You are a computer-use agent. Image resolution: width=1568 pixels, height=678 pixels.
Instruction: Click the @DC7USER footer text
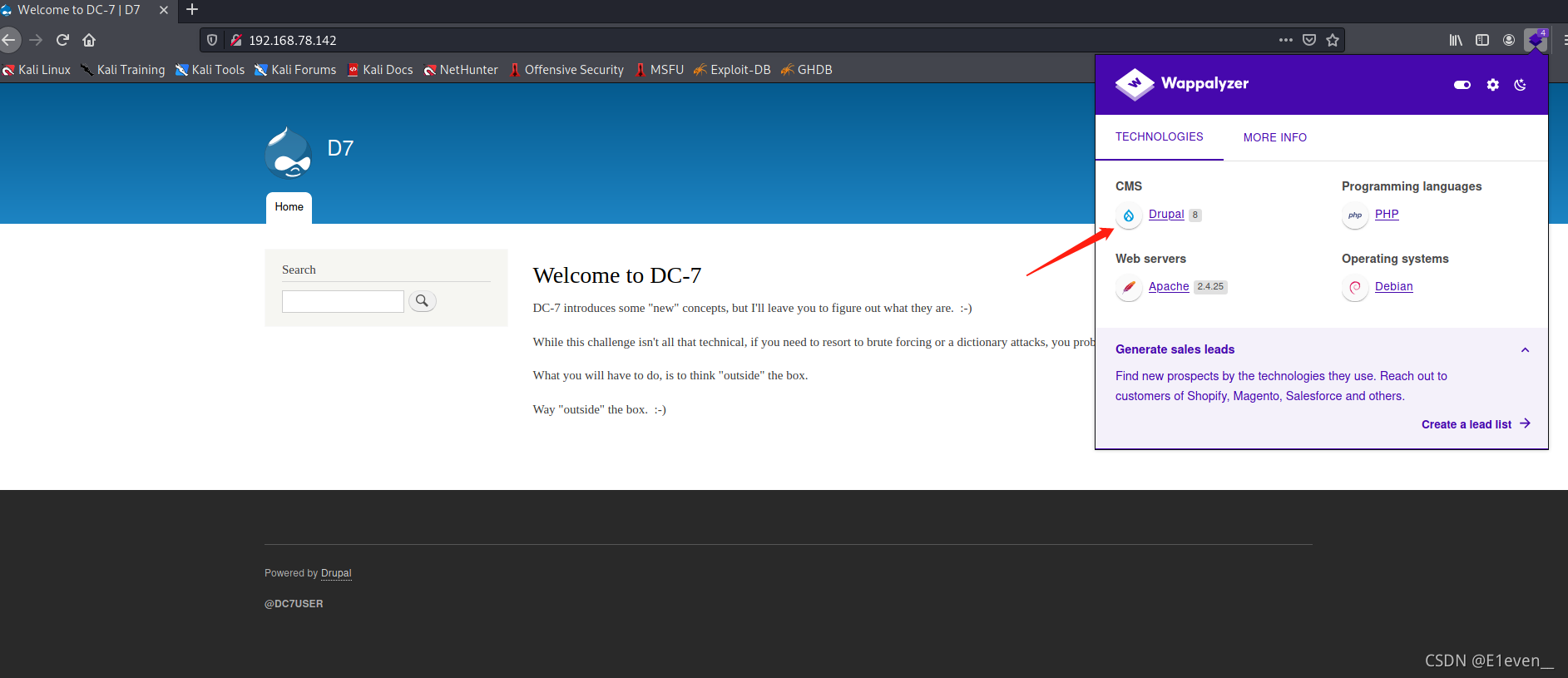294,604
